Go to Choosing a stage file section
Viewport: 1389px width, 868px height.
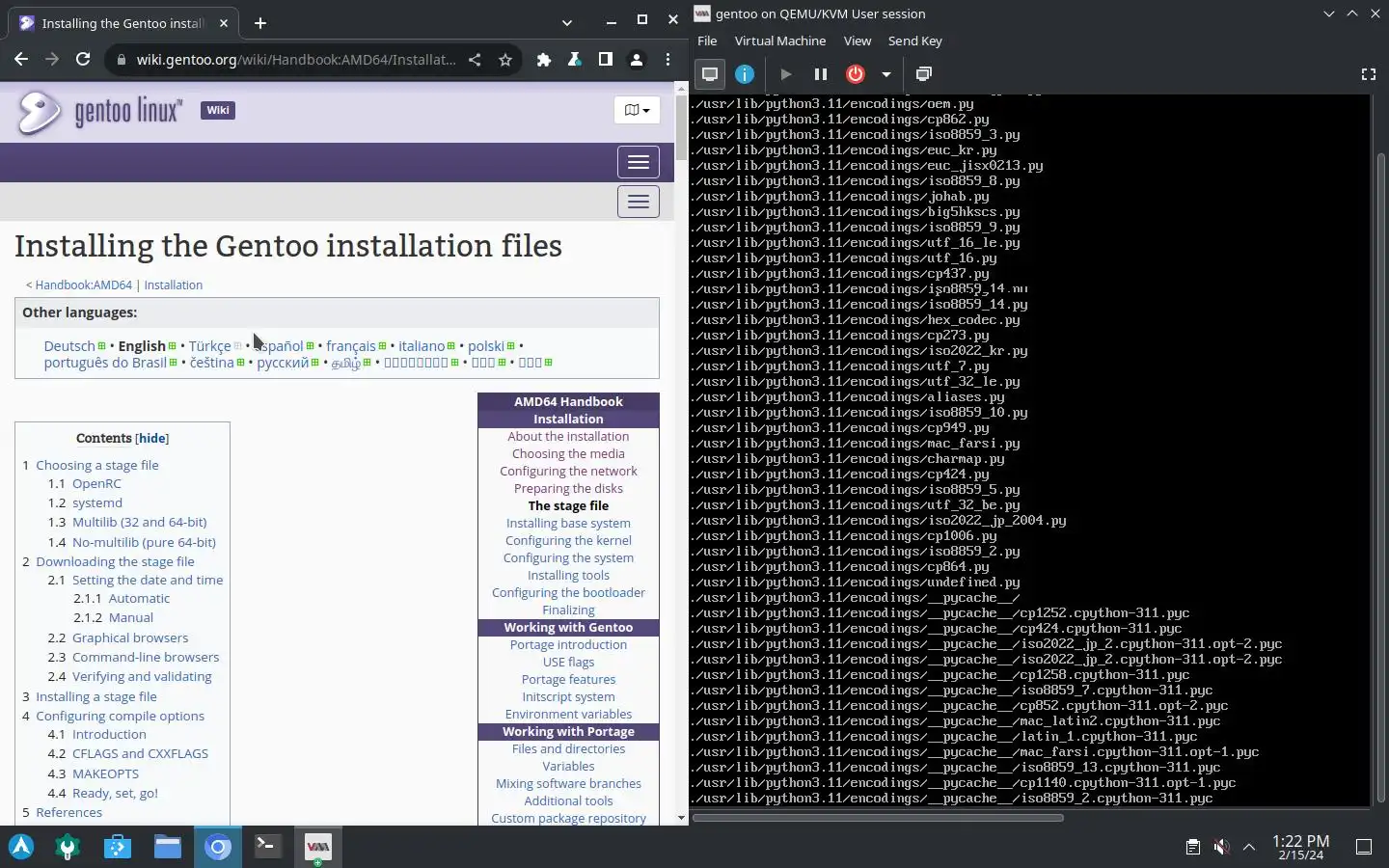[x=97, y=465]
